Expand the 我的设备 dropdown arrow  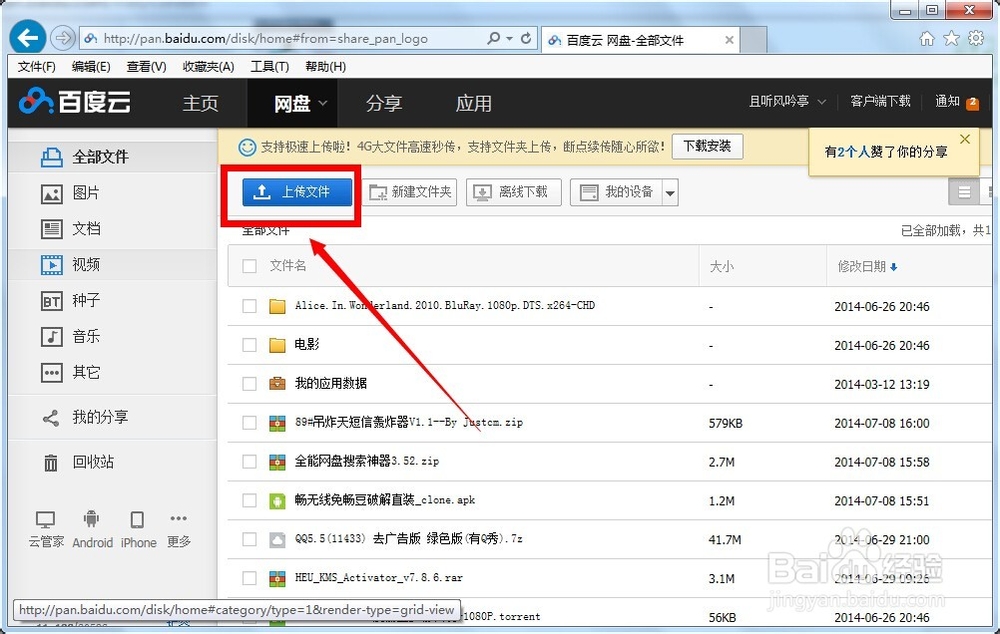(x=671, y=191)
